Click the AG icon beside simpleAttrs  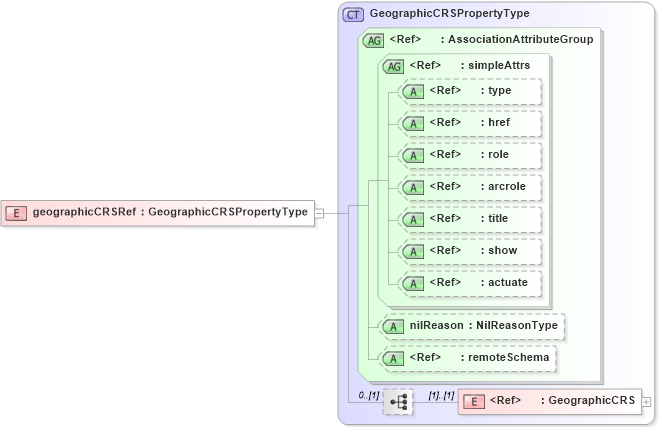click(x=393, y=67)
